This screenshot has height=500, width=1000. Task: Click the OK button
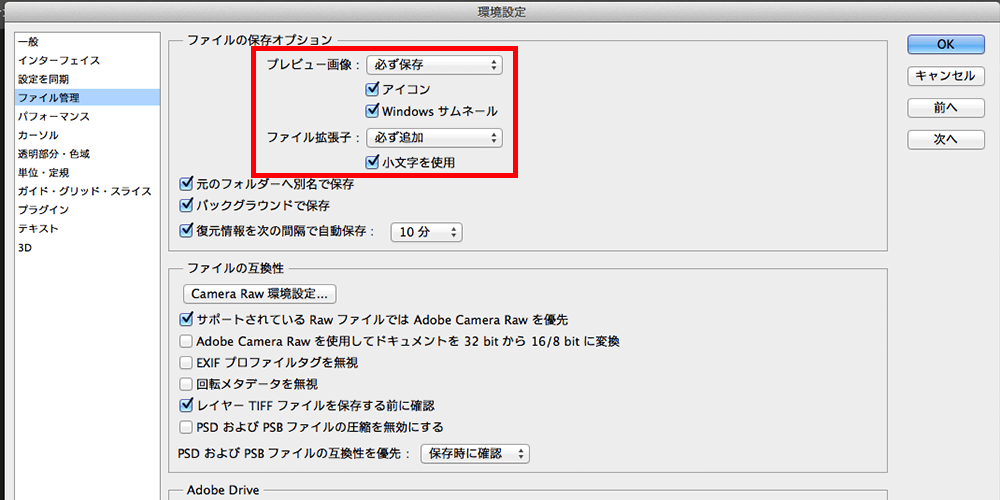(945, 44)
